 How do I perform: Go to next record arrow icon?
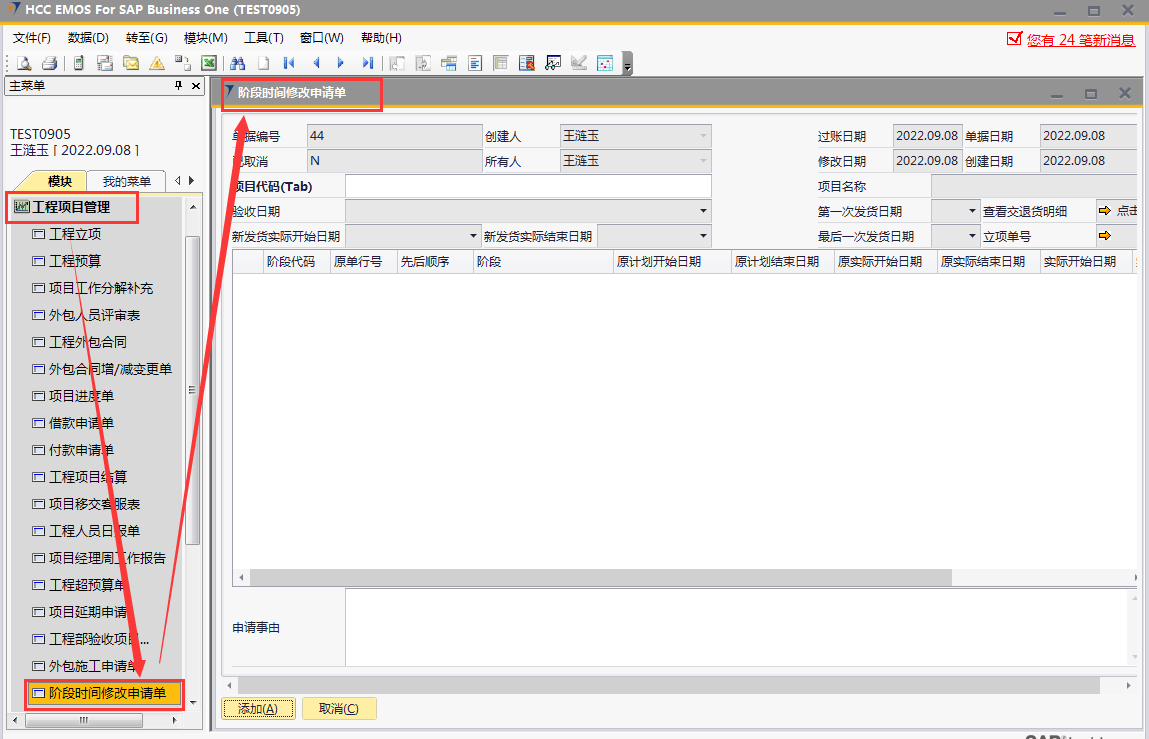[x=341, y=63]
